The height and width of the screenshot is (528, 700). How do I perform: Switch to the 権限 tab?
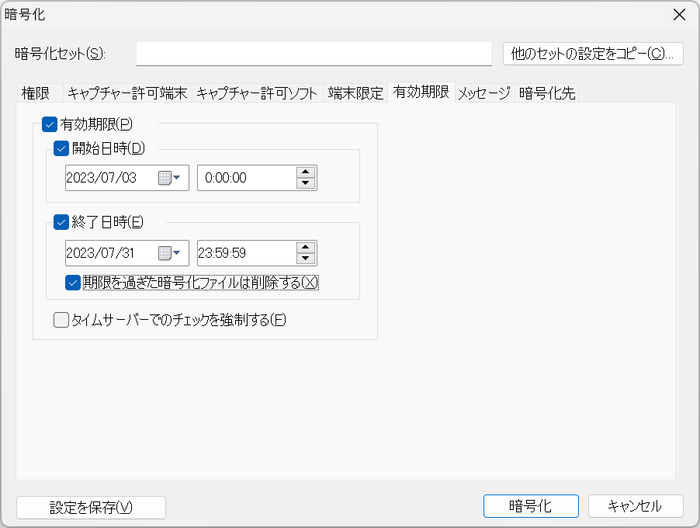[35, 93]
